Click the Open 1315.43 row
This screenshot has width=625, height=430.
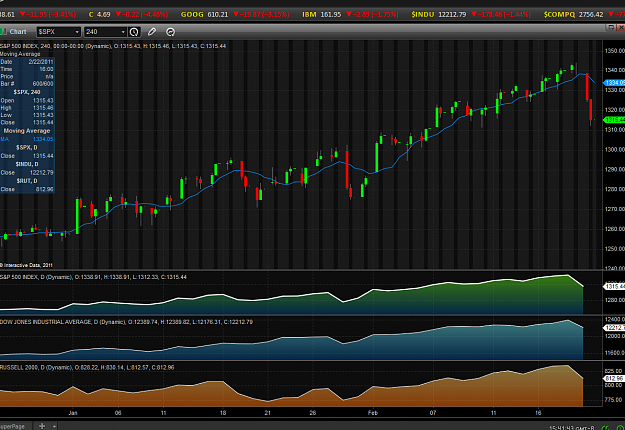[27, 100]
